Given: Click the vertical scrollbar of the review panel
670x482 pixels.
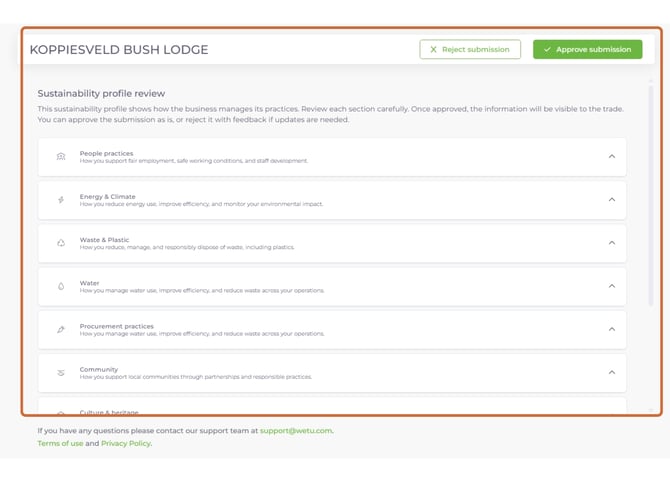Looking at the screenshot, I should coord(651,196).
